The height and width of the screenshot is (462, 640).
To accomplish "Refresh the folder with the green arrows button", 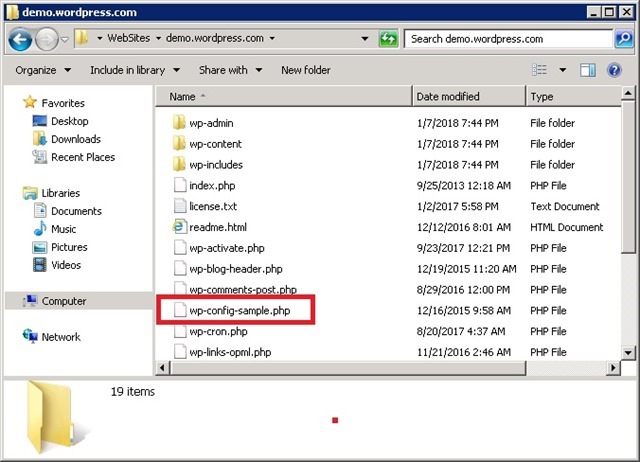I will click(388, 39).
